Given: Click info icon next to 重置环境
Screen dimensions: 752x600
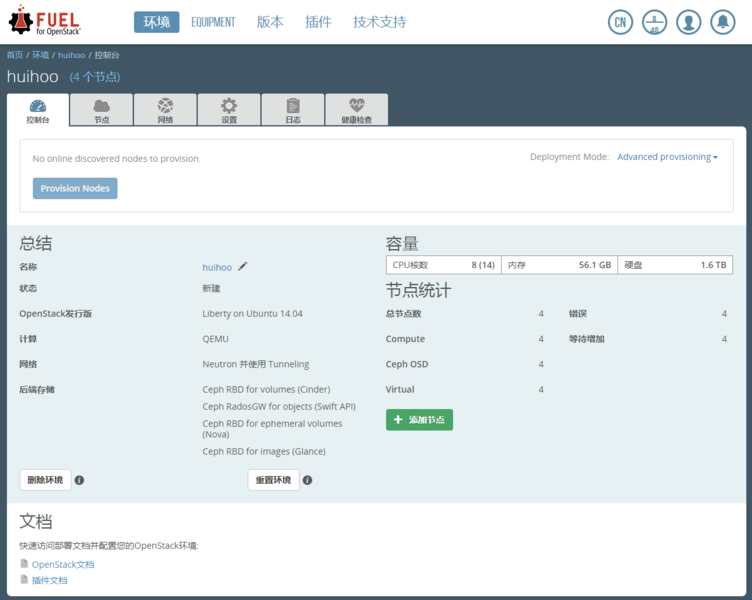Looking at the screenshot, I should click(307, 480).
